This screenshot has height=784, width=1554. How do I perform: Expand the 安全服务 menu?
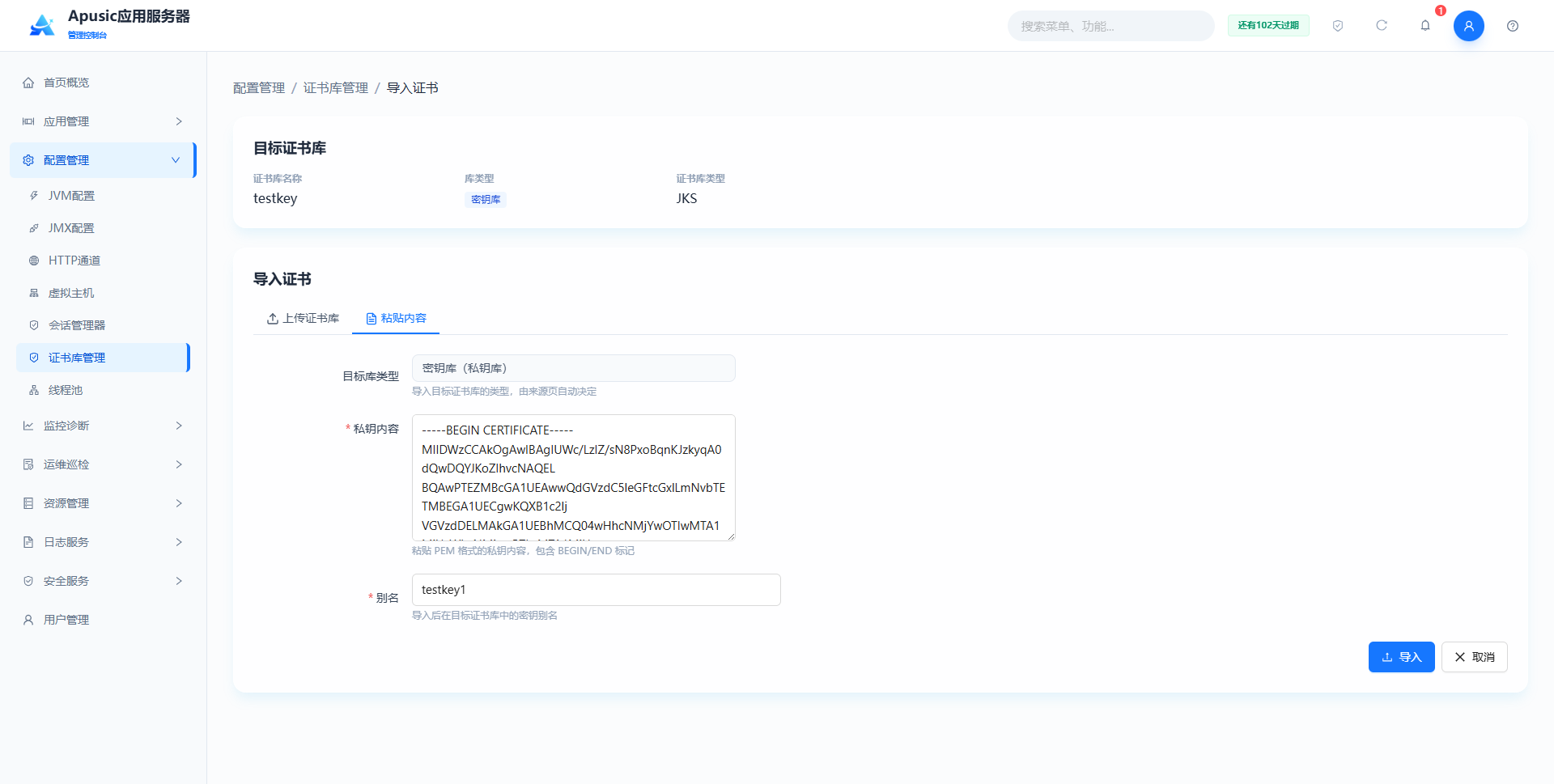click(103, 581)
